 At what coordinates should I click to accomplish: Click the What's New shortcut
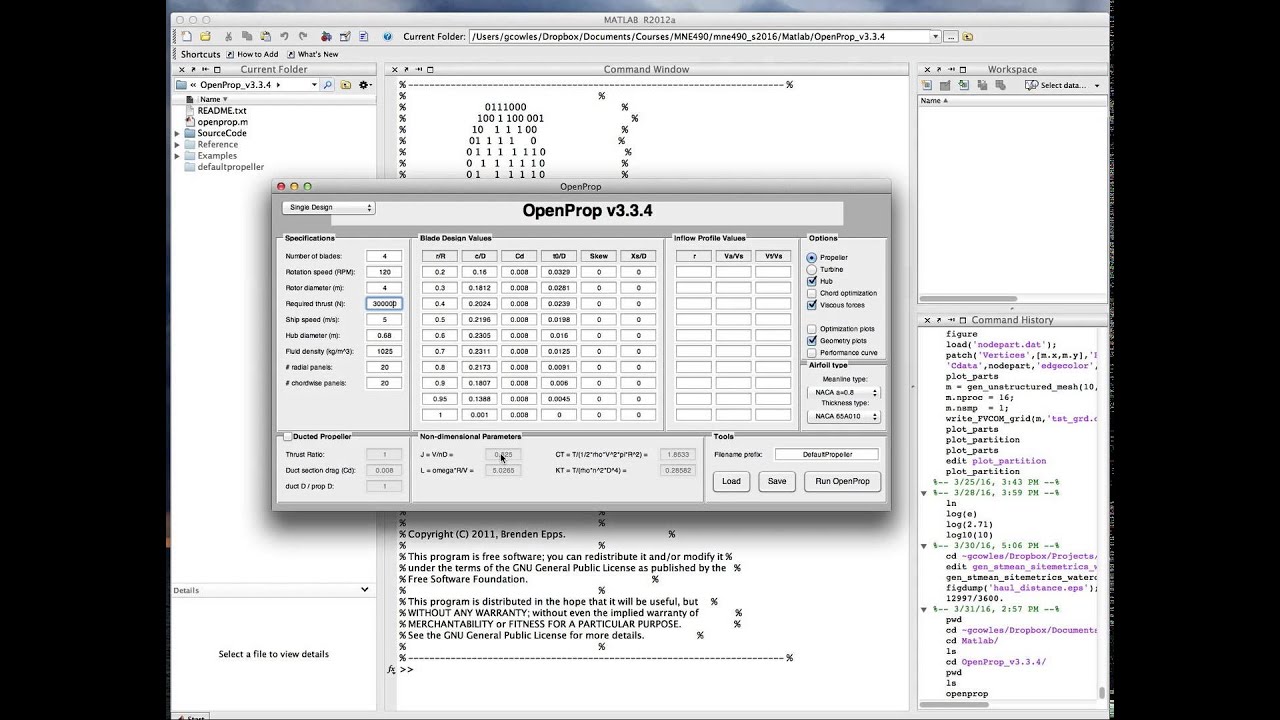click(x=313, y=54)
